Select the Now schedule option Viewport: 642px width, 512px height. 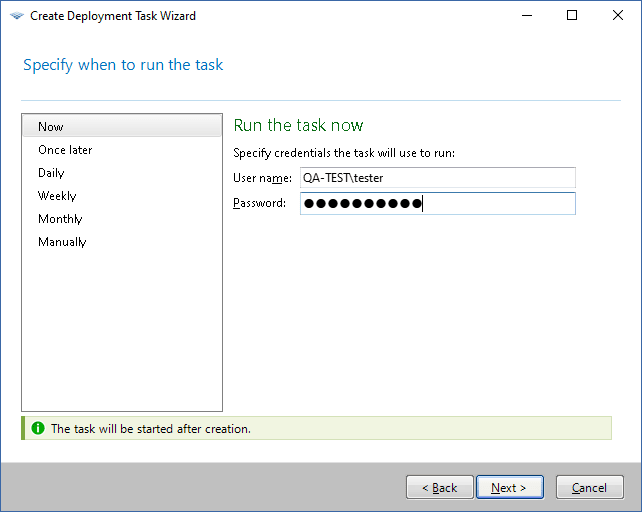tap(51, 126)
